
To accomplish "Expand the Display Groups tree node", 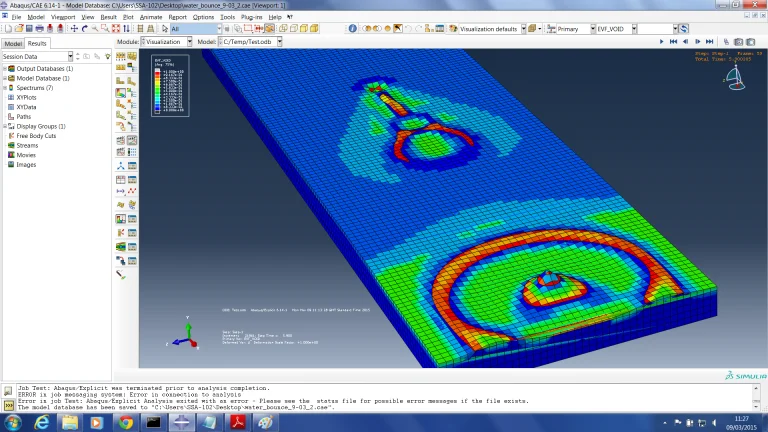I will pos(6,126).
